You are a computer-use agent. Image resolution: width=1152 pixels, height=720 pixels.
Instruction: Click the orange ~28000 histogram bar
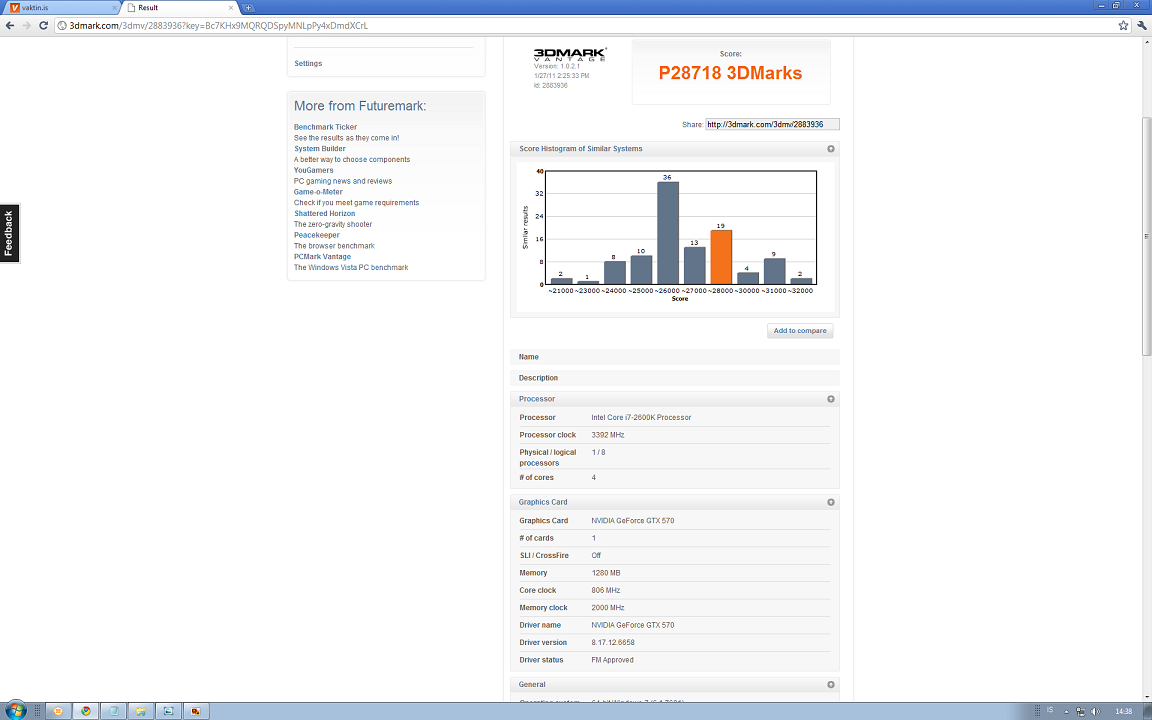[721, 257]
